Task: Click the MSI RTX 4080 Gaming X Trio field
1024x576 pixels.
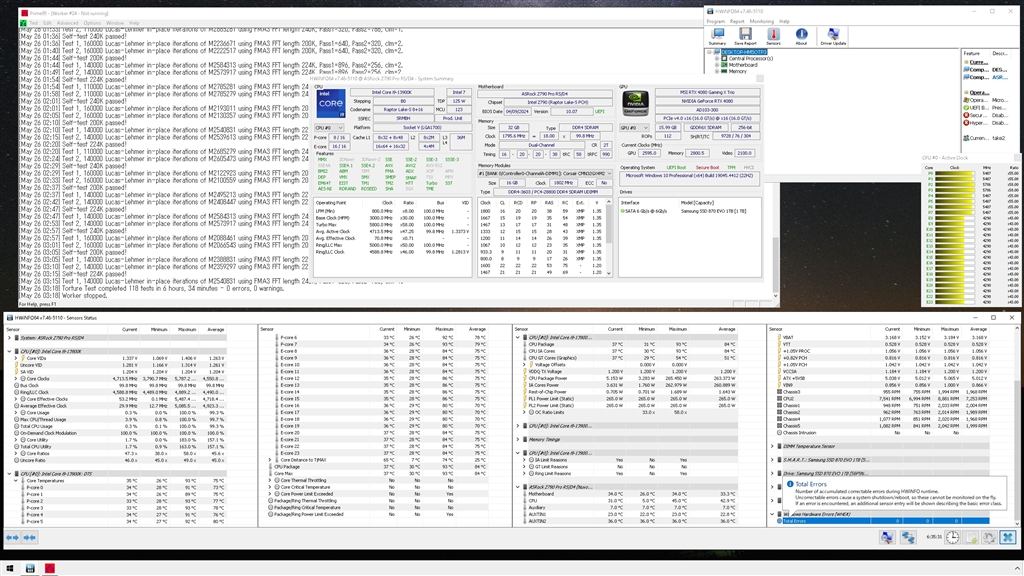Action: pyautogui.click(x=707, y=93)
